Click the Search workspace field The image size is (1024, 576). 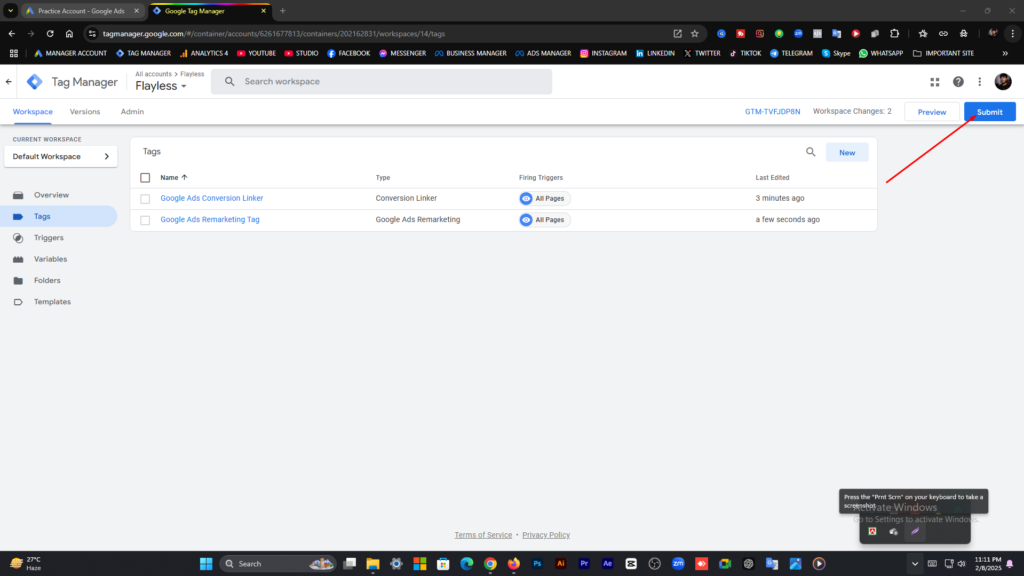click(381, 82)
